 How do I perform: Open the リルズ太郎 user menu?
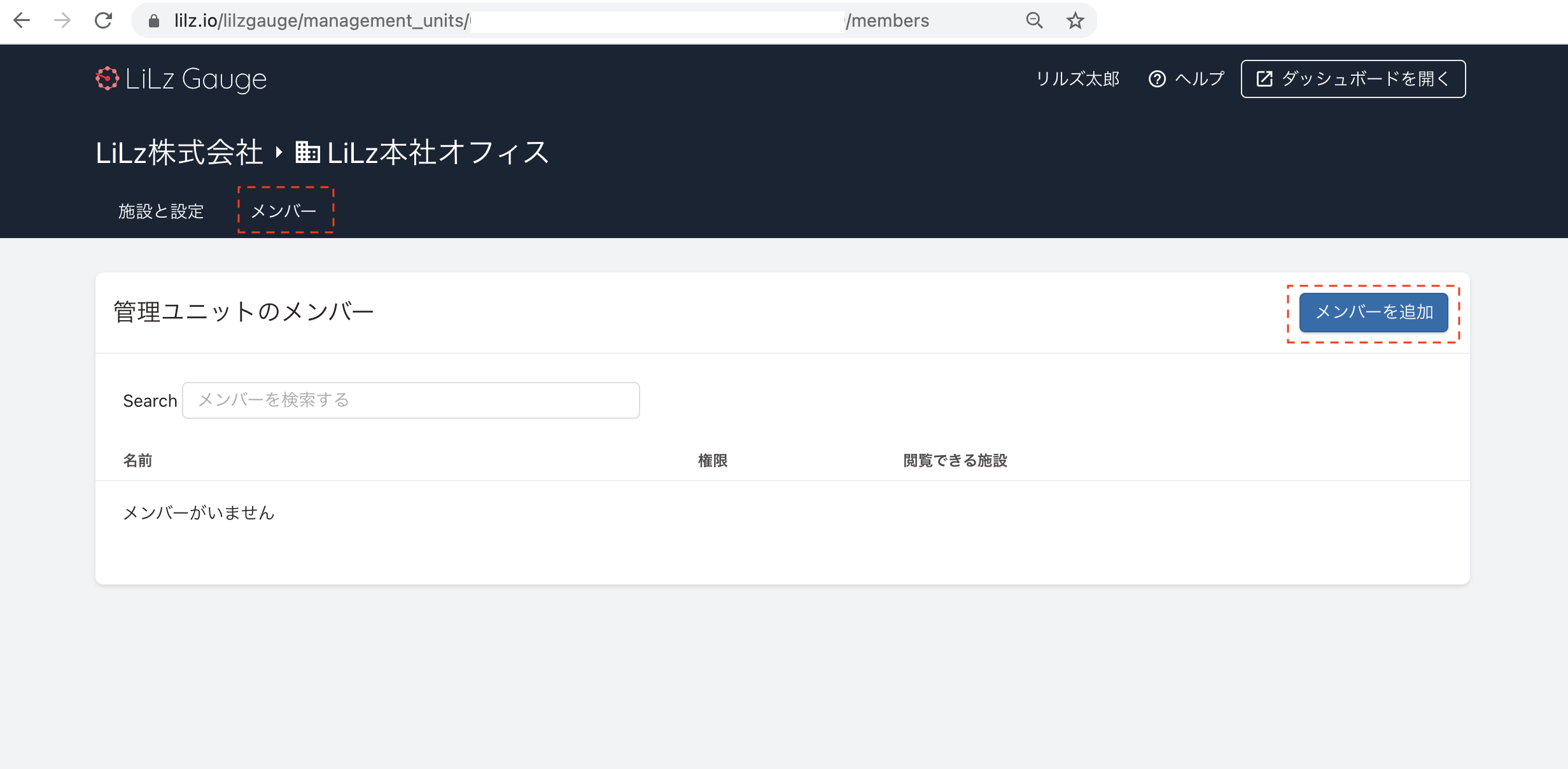pyautogui.click(x=1077, y=79)
